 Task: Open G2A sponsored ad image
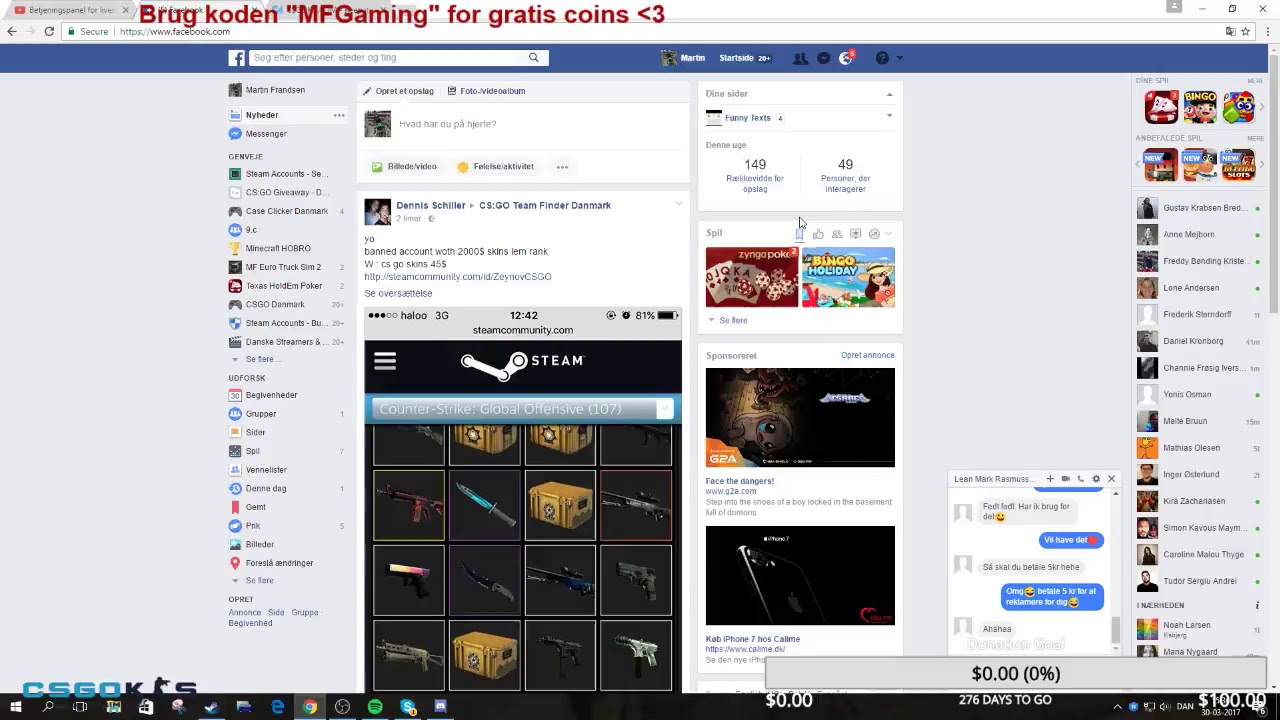pyautogui.click(x=800, y=417)
